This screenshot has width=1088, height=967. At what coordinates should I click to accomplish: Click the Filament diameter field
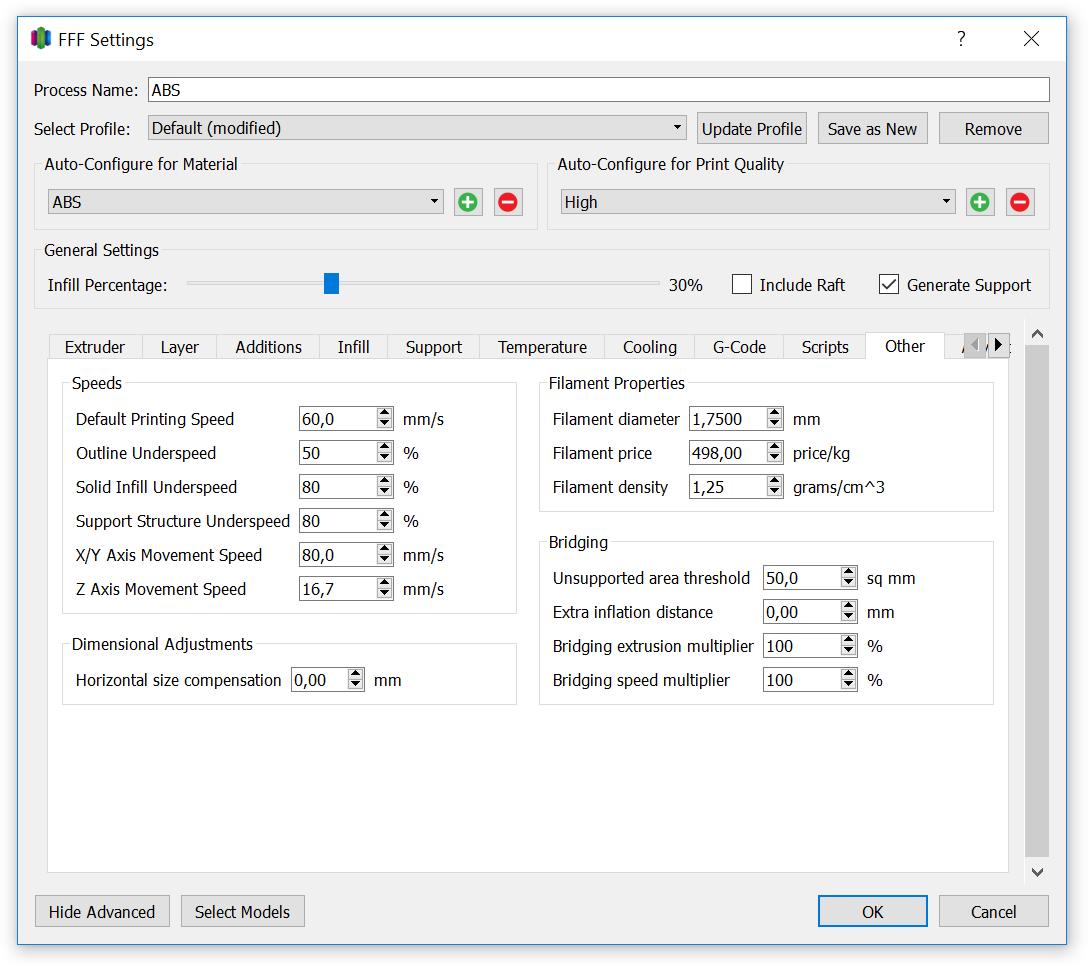pyautogui.click(x=728, y=419)
